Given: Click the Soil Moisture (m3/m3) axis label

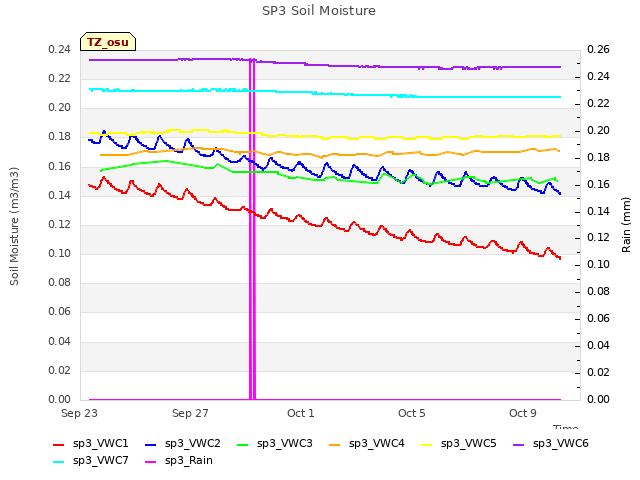Looking at the screenshot, I should pyautogui.click(x=14, y=226).
